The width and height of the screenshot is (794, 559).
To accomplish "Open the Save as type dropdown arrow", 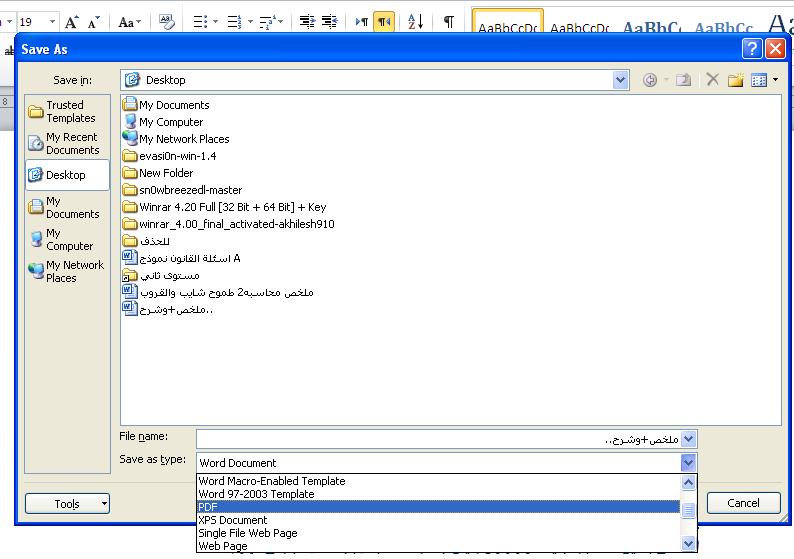I will [x=688, y=462].
